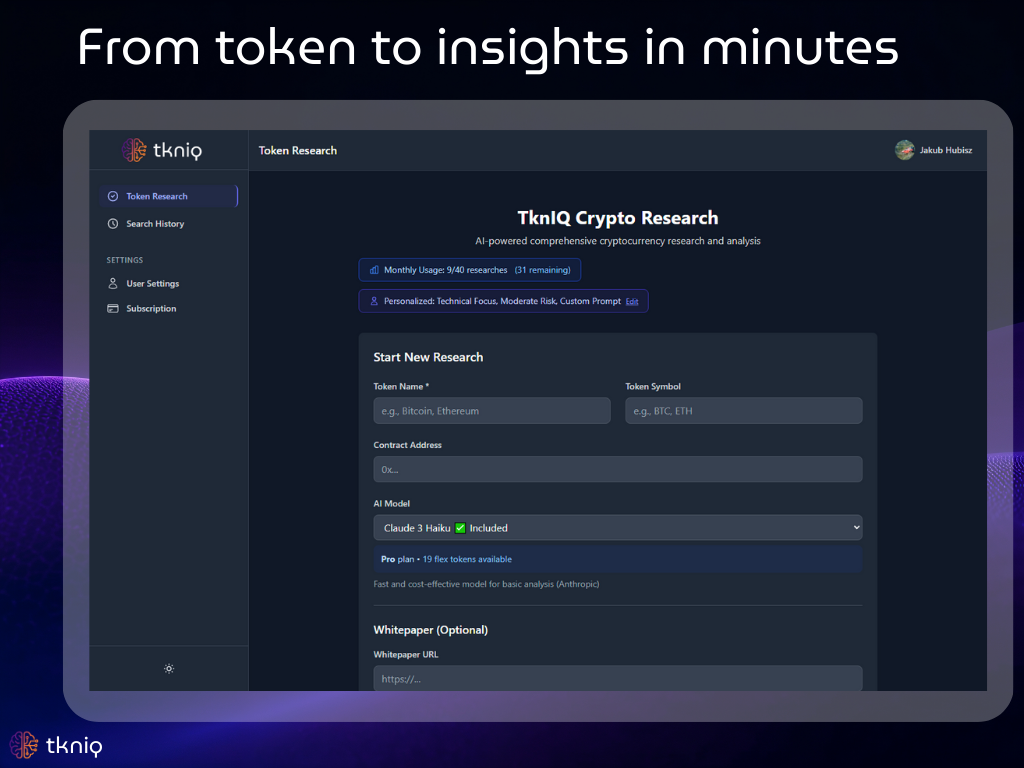Click the tkniq brain logo in app header

(135, 150)
